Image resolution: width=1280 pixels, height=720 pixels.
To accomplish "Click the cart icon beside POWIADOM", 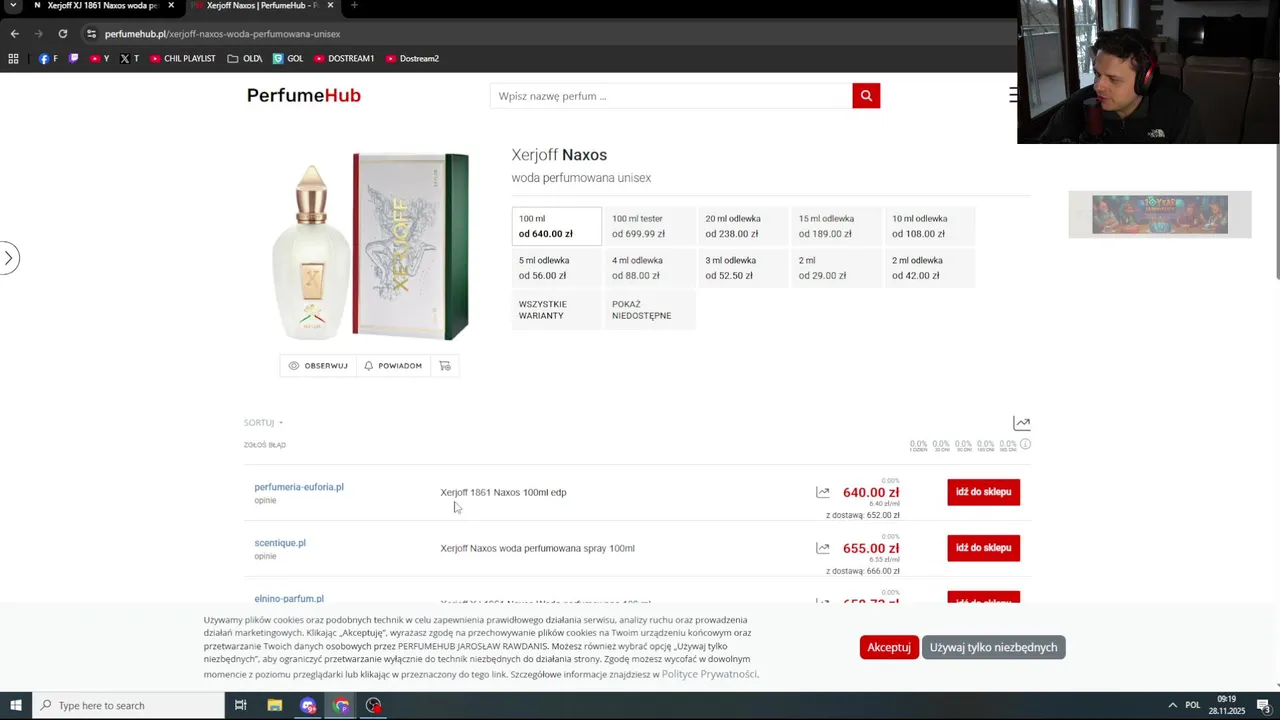I will (445, 366).
